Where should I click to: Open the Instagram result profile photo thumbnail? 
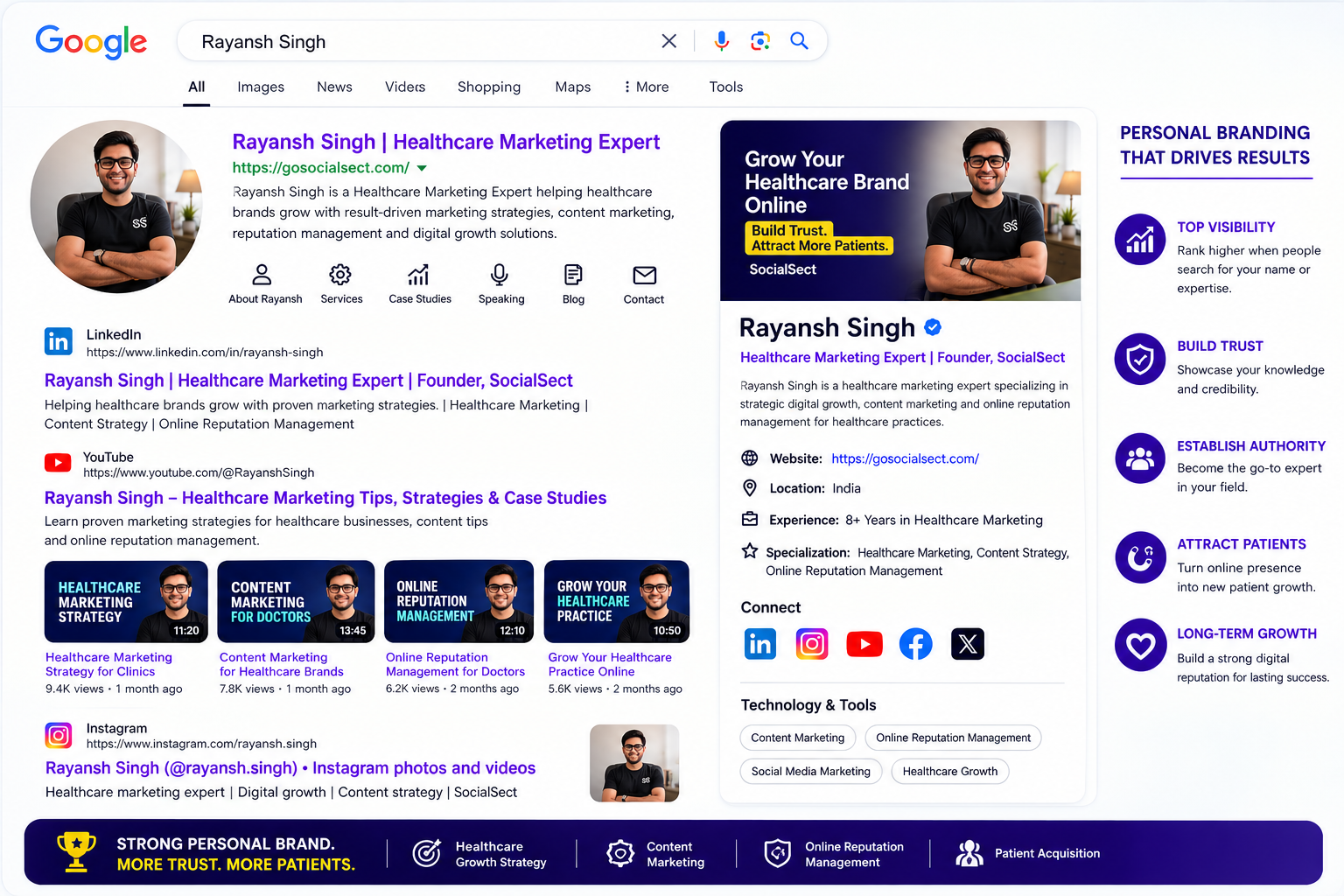pos(634,763)
